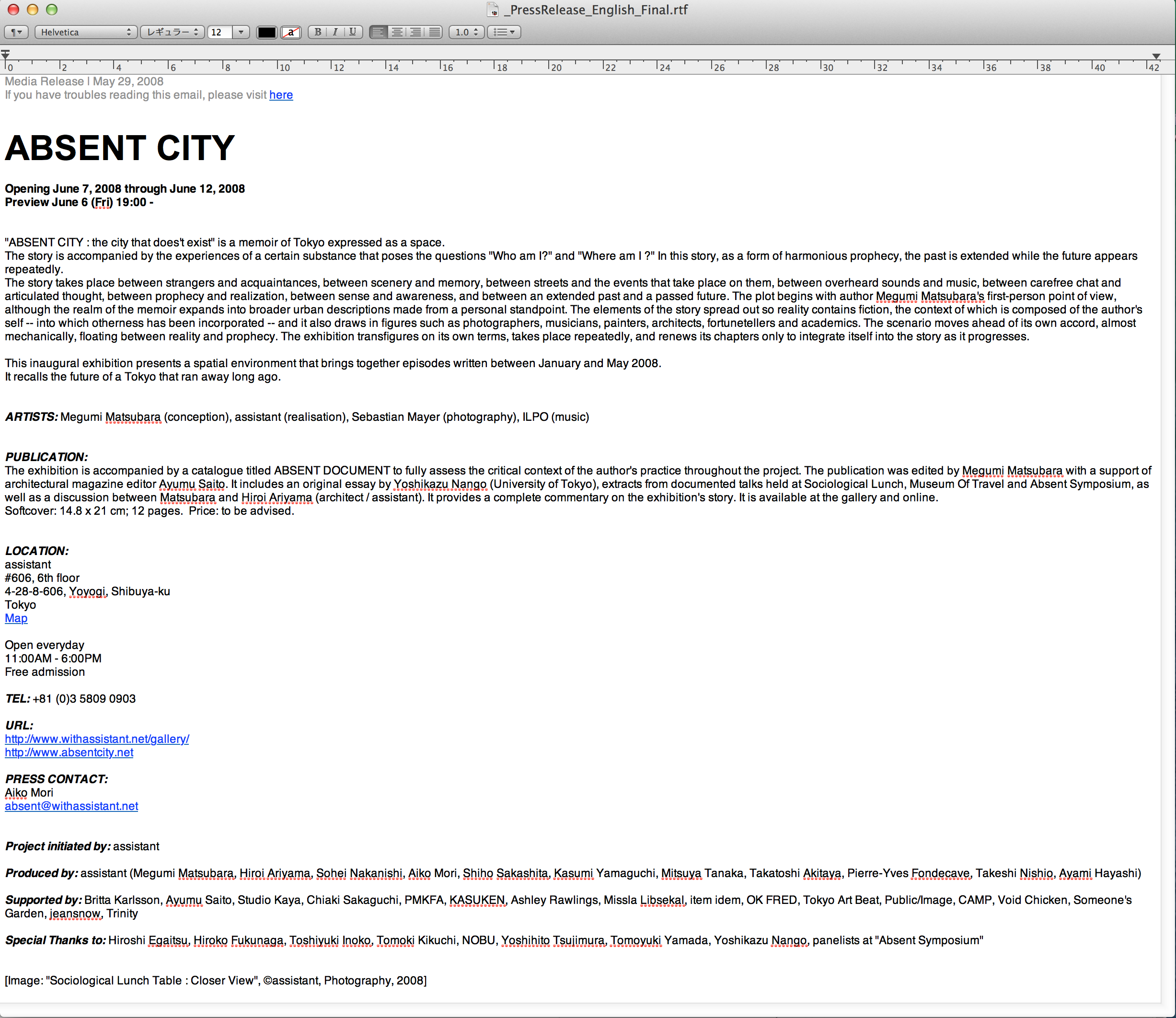Click the 'Free admission' line
The image size is (1176, 1018).
[x=45, y=672]
